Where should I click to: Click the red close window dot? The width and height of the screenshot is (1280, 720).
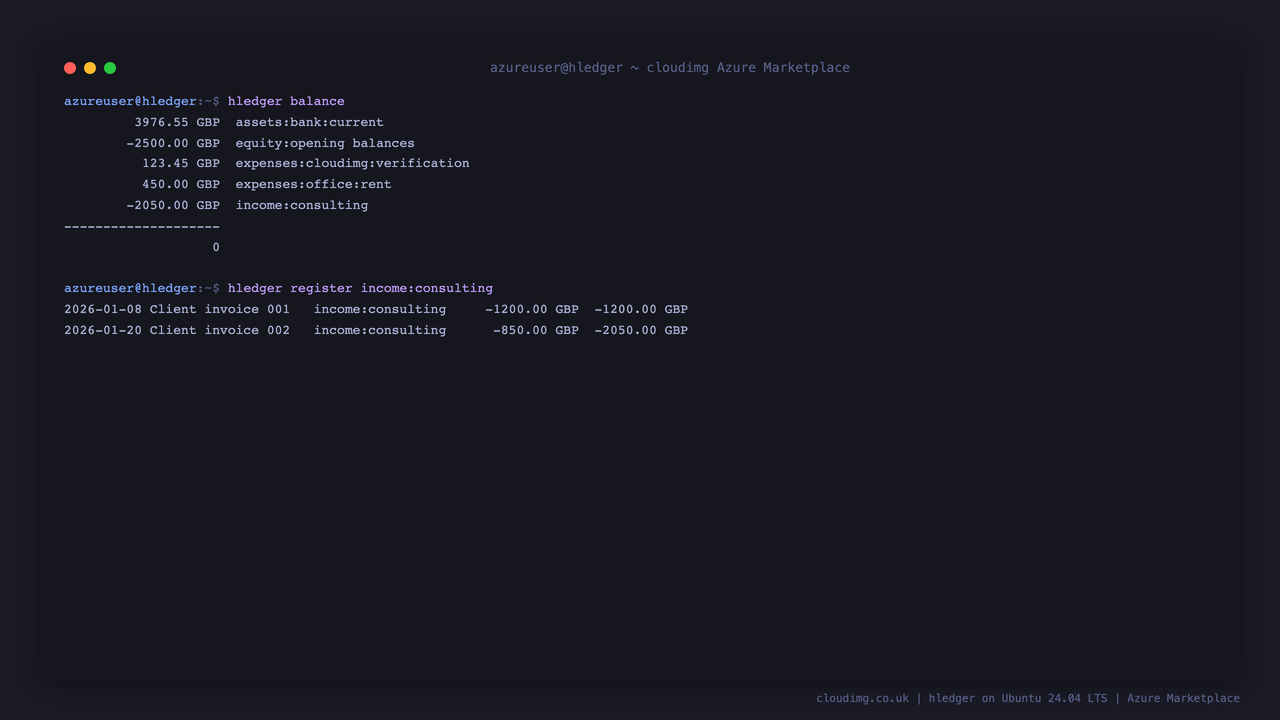[70, 68]
